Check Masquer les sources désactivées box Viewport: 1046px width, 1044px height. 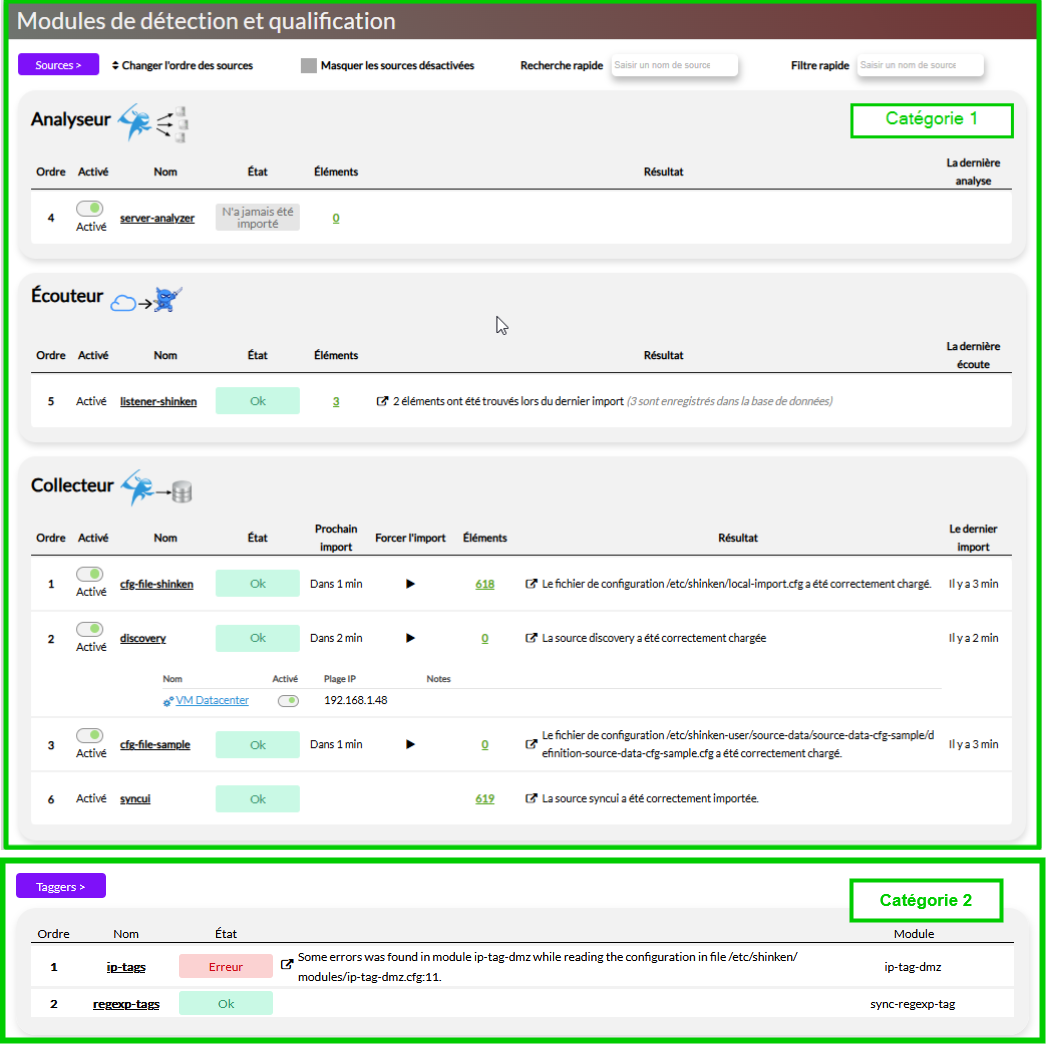(x=309, y=66)
